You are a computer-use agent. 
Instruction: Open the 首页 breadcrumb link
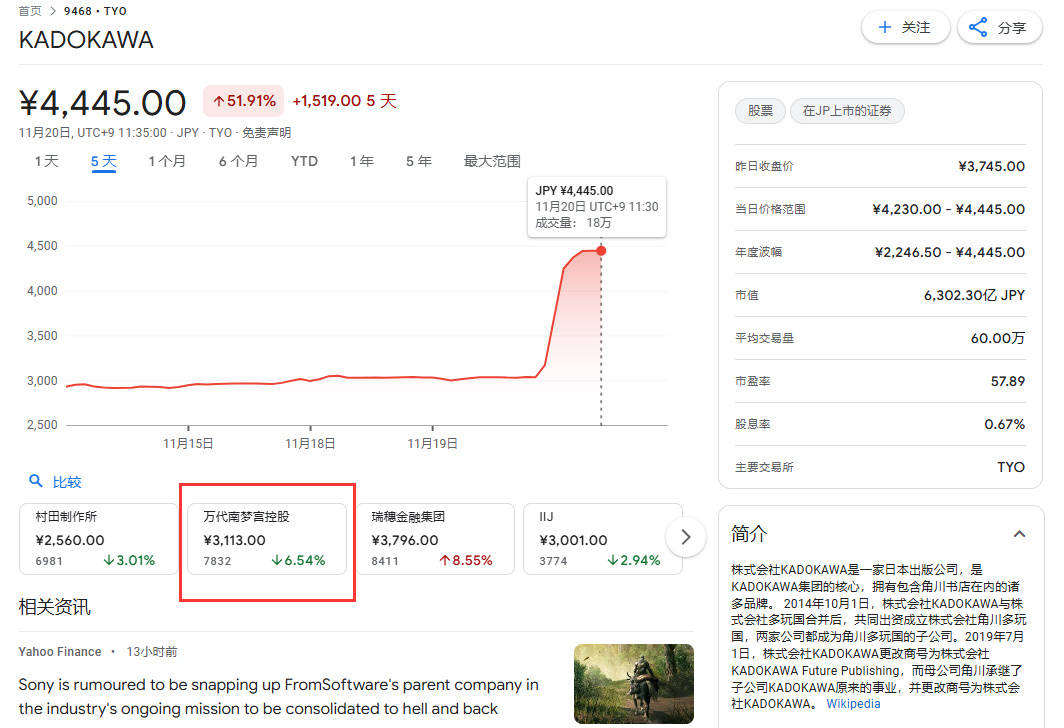click(30, 11)
